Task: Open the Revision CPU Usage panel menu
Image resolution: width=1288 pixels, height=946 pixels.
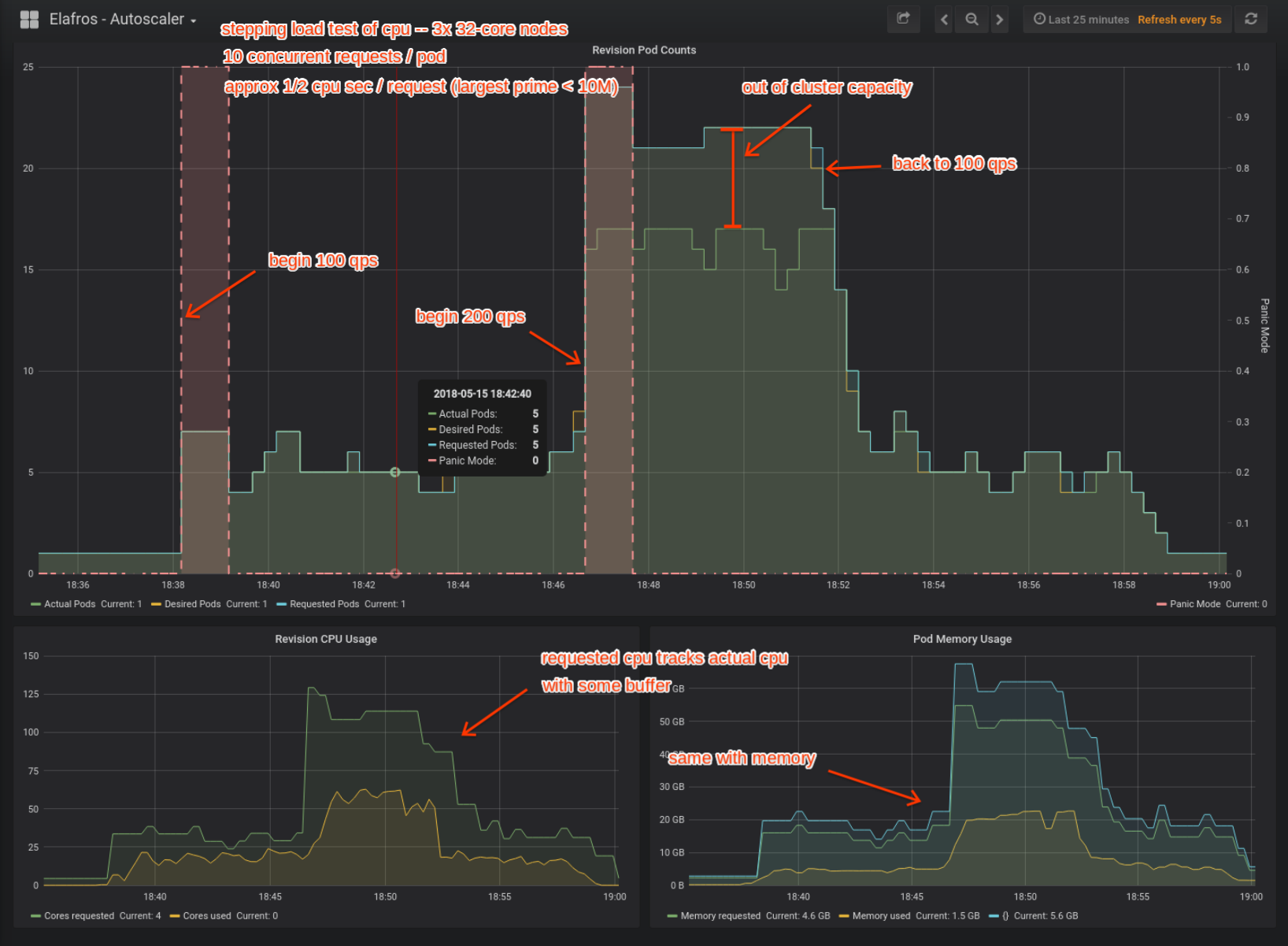Action: click(326, 639)
